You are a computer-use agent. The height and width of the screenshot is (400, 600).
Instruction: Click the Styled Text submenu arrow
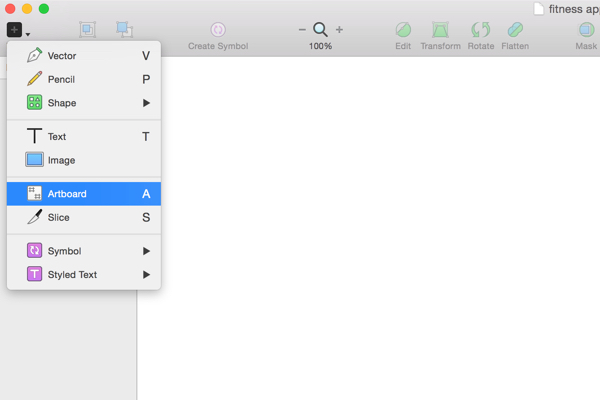[x=146, y=274]
